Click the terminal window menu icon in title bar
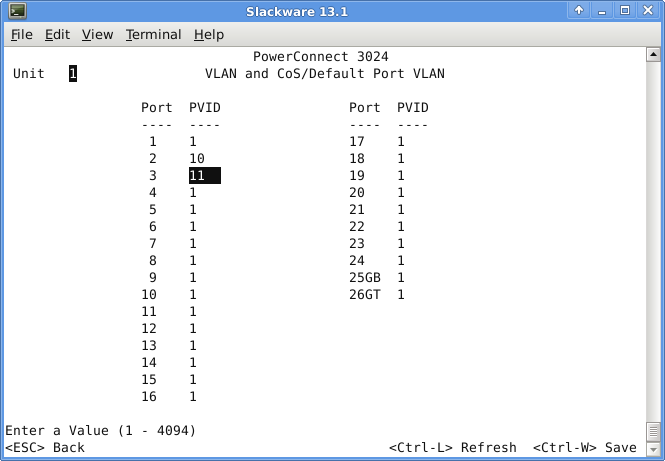Screen dimensions: 665x461 (13, 11)
